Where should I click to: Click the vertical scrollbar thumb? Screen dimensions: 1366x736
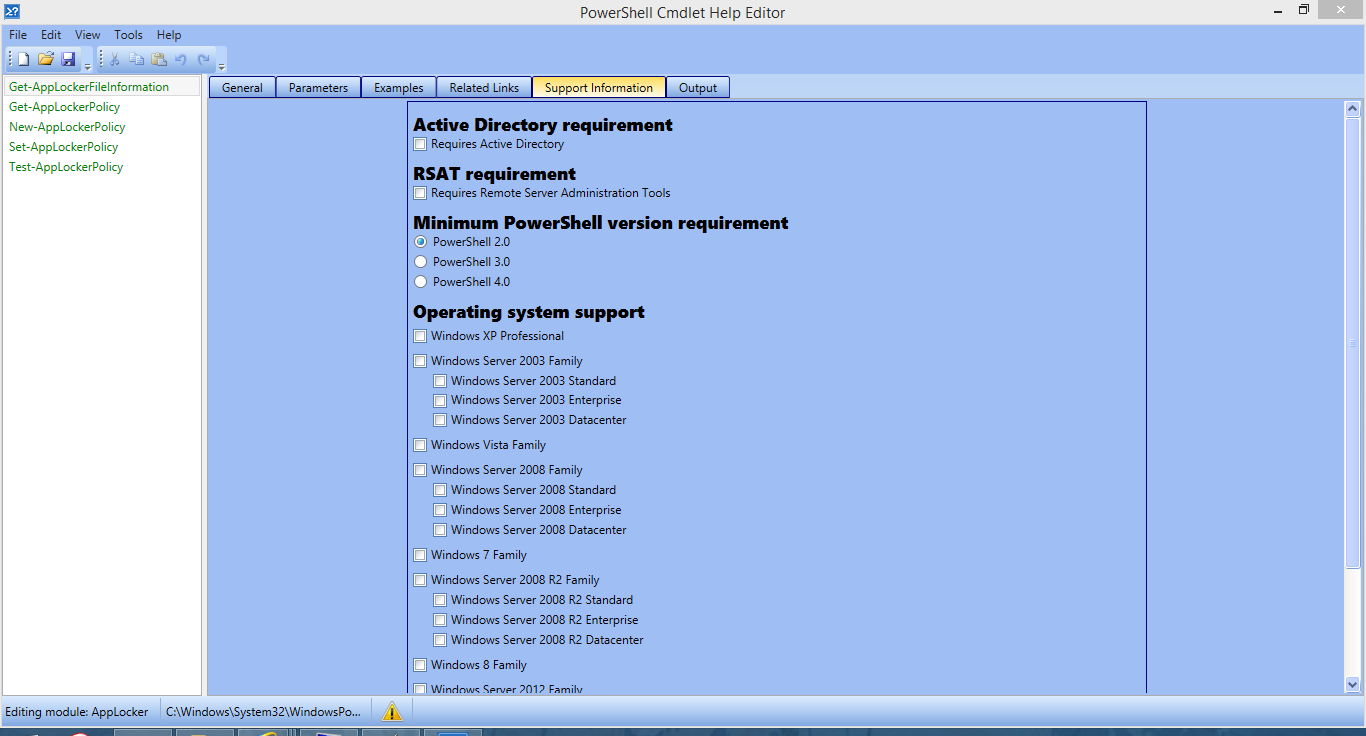pos(1353,343)
